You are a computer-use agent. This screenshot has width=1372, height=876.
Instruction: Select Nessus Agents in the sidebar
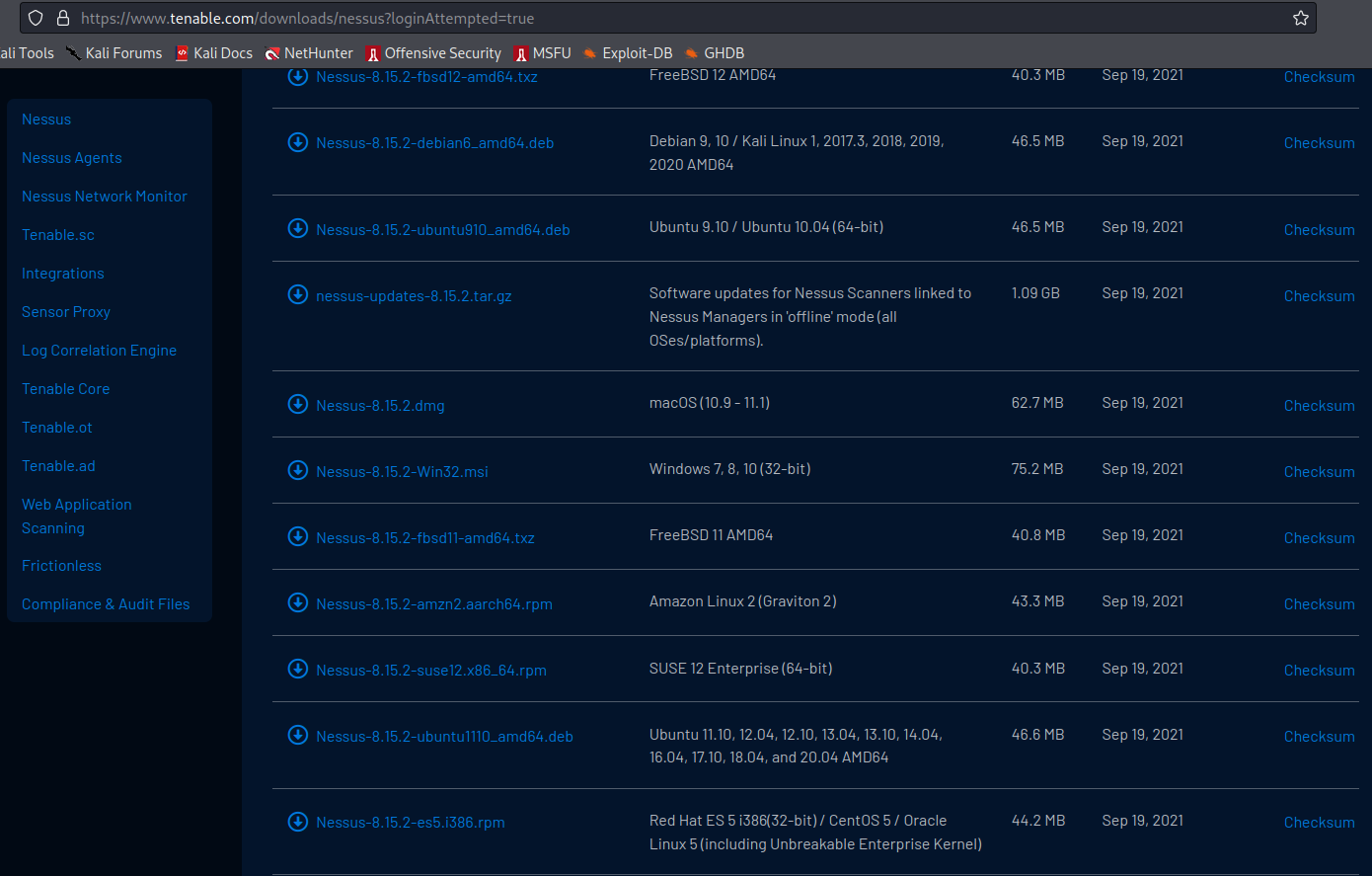coord(72,158)
